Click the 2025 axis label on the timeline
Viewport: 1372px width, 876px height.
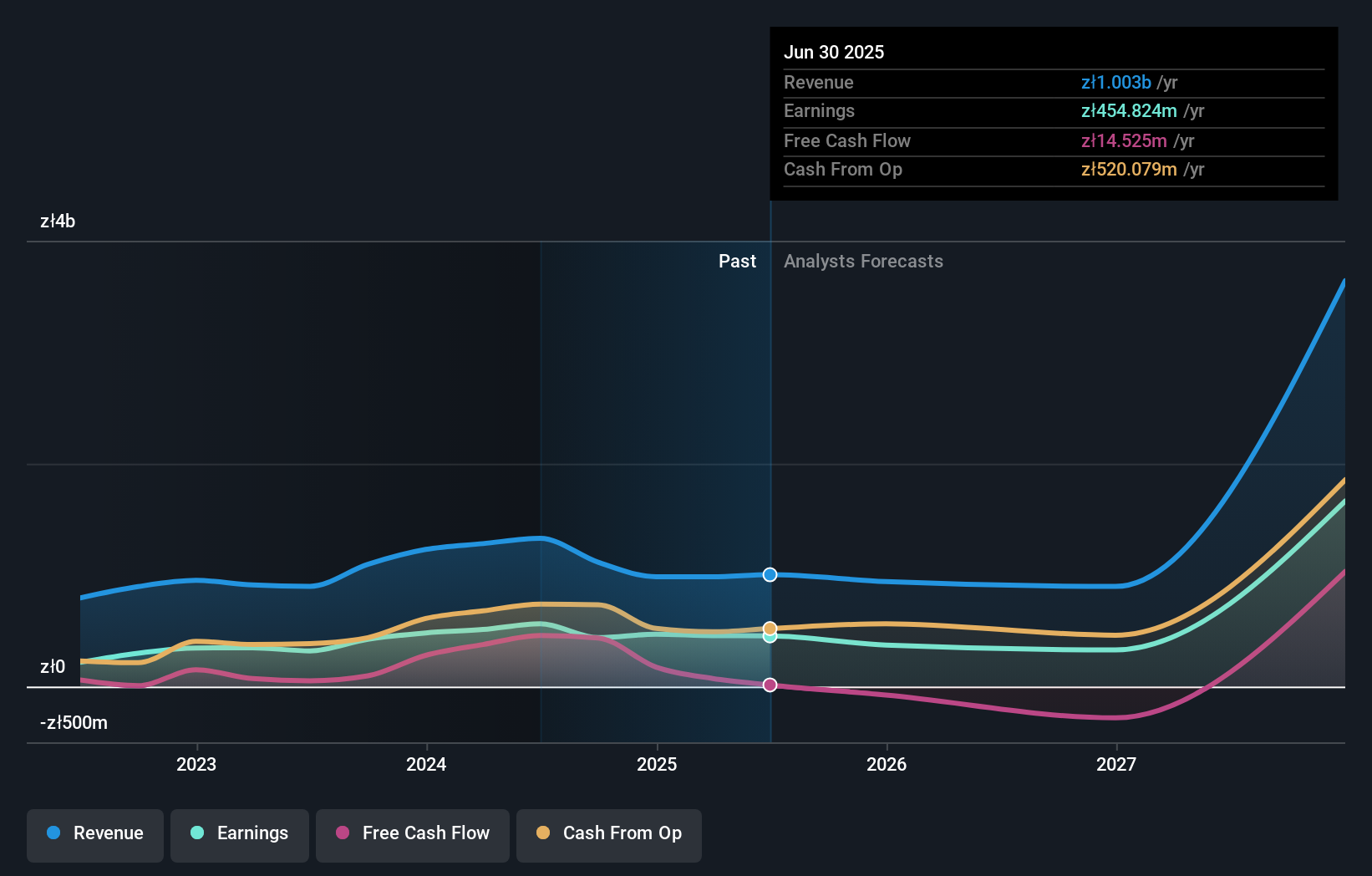point(658,764)
